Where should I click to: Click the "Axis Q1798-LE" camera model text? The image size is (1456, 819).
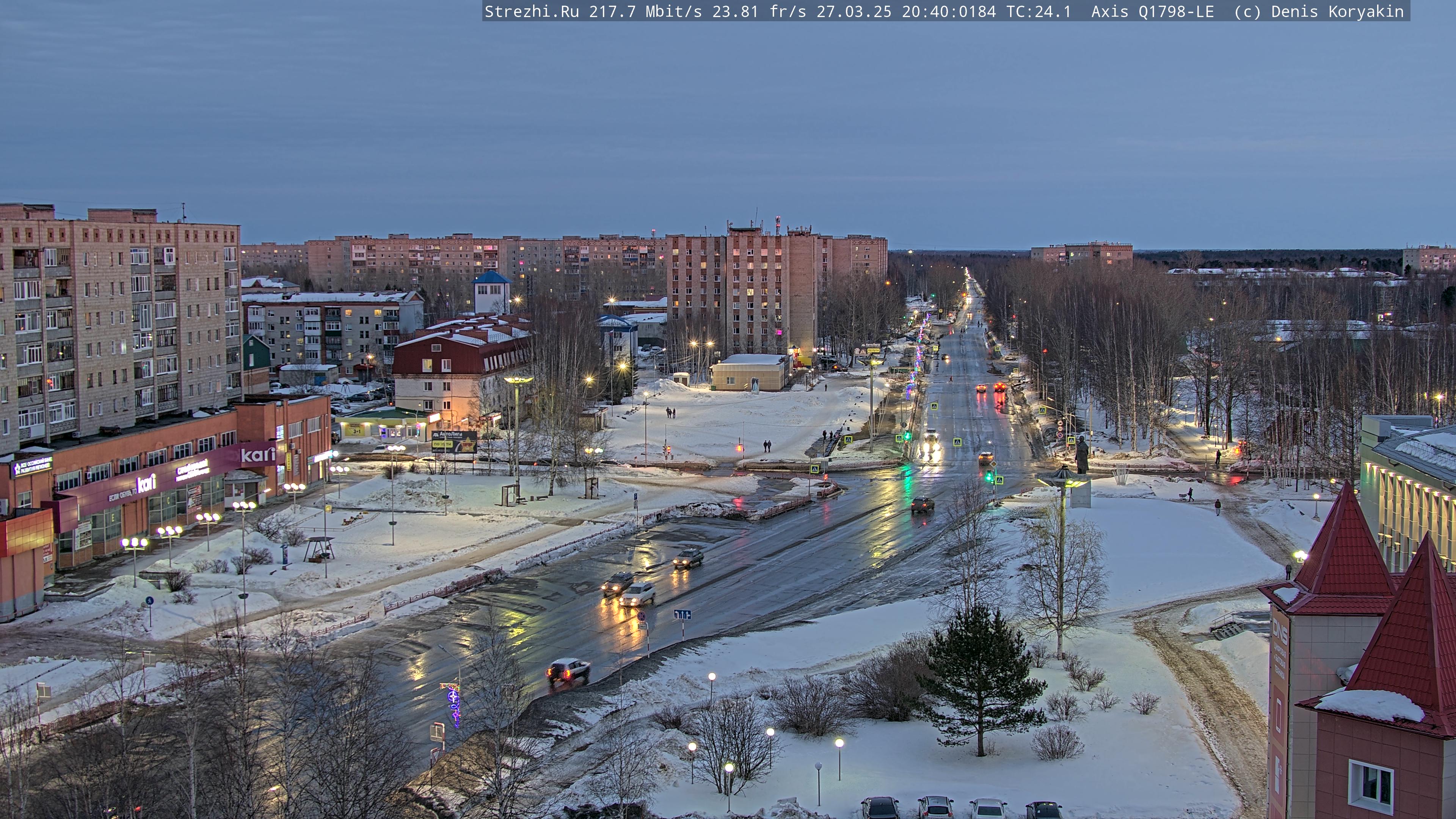pos(1153,12)
